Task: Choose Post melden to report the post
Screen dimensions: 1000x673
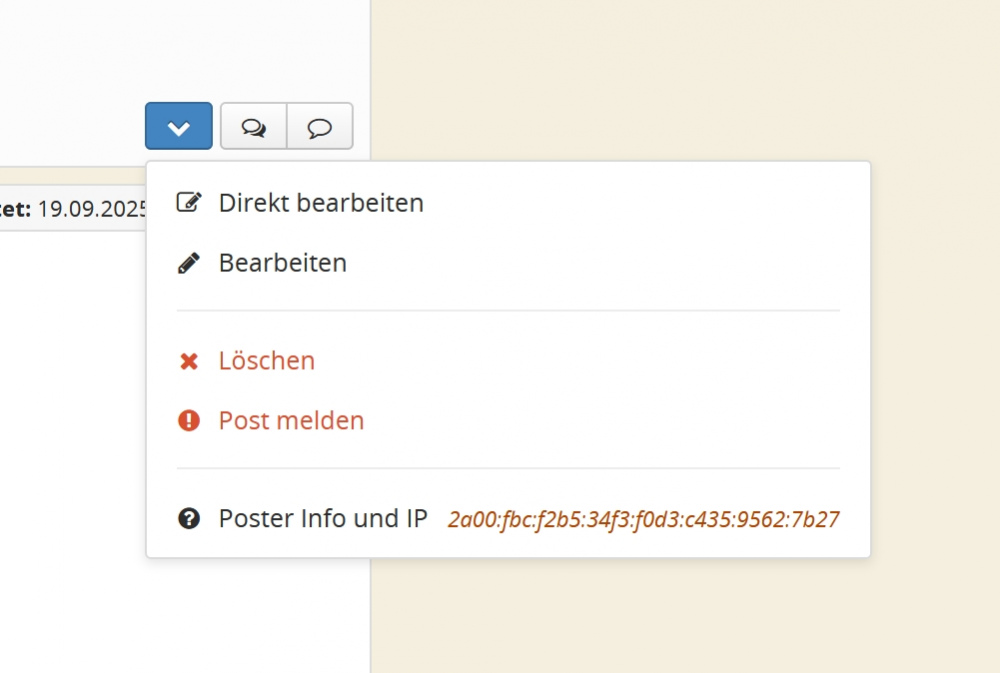Action: pyautogui.click(x=291, y=421)
